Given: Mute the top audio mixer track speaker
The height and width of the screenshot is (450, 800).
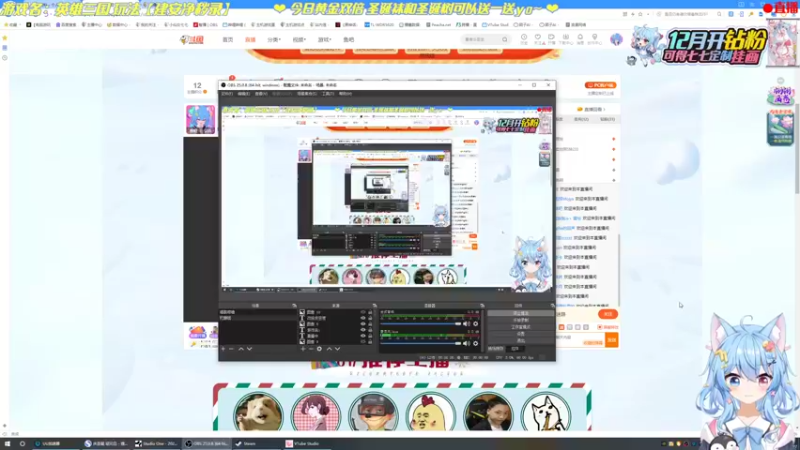Looking at the screenshot, I should [x=465, y=323].
